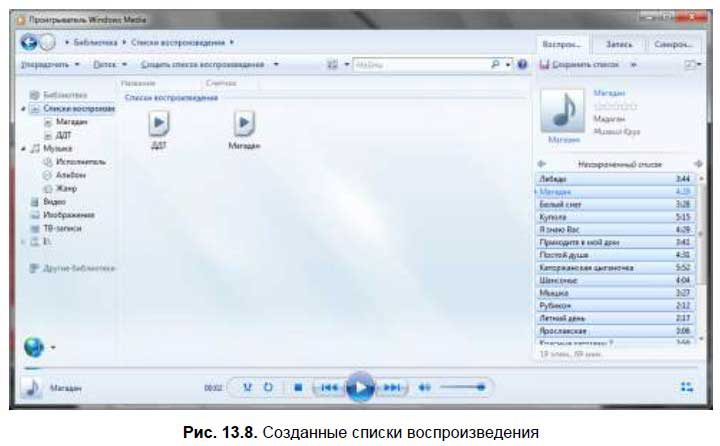Open the online stores dropdown arrow
The height and width of the screenshot is (446, 720).
pos(53,347)
